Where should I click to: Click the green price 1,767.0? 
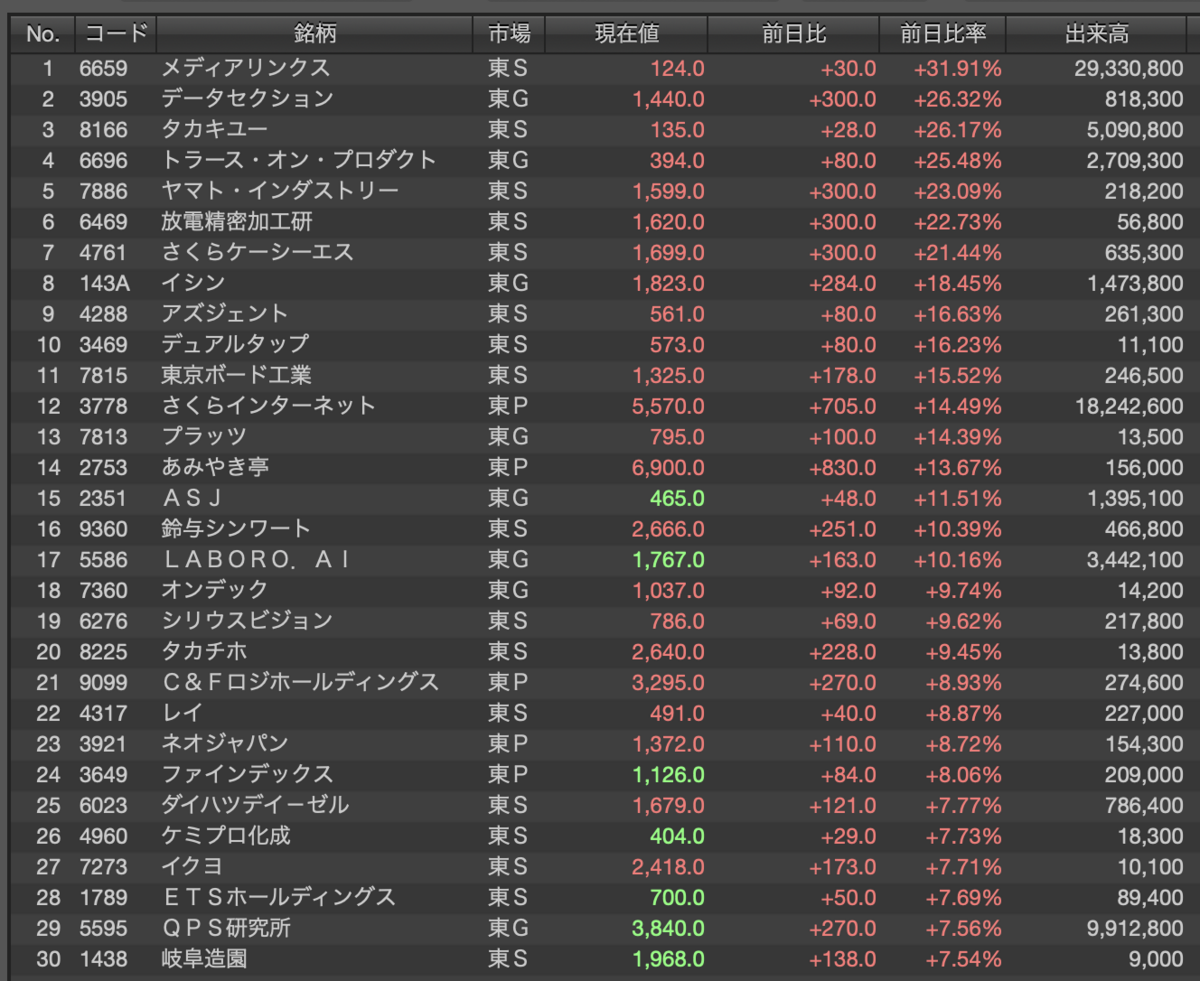click(x=668, y=560)
